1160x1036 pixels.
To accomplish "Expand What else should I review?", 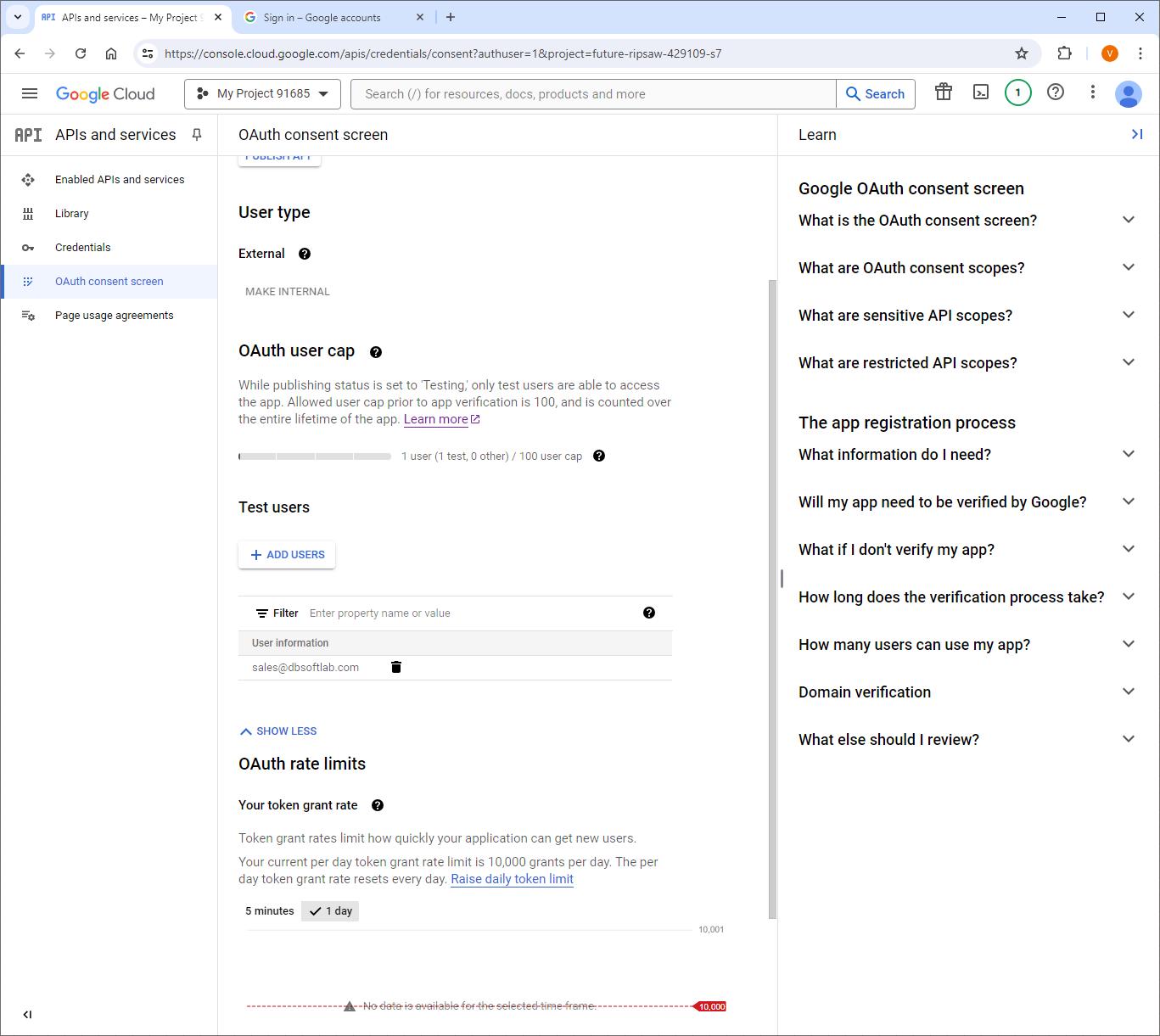I will click(967, 740).
